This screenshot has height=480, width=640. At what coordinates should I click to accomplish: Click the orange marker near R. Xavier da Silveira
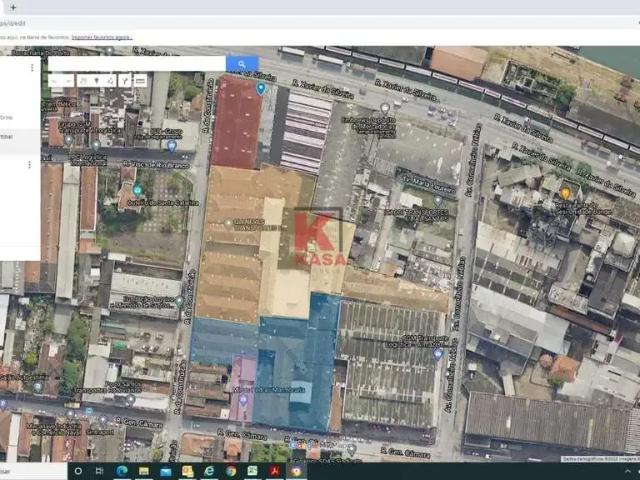(565, 193)
